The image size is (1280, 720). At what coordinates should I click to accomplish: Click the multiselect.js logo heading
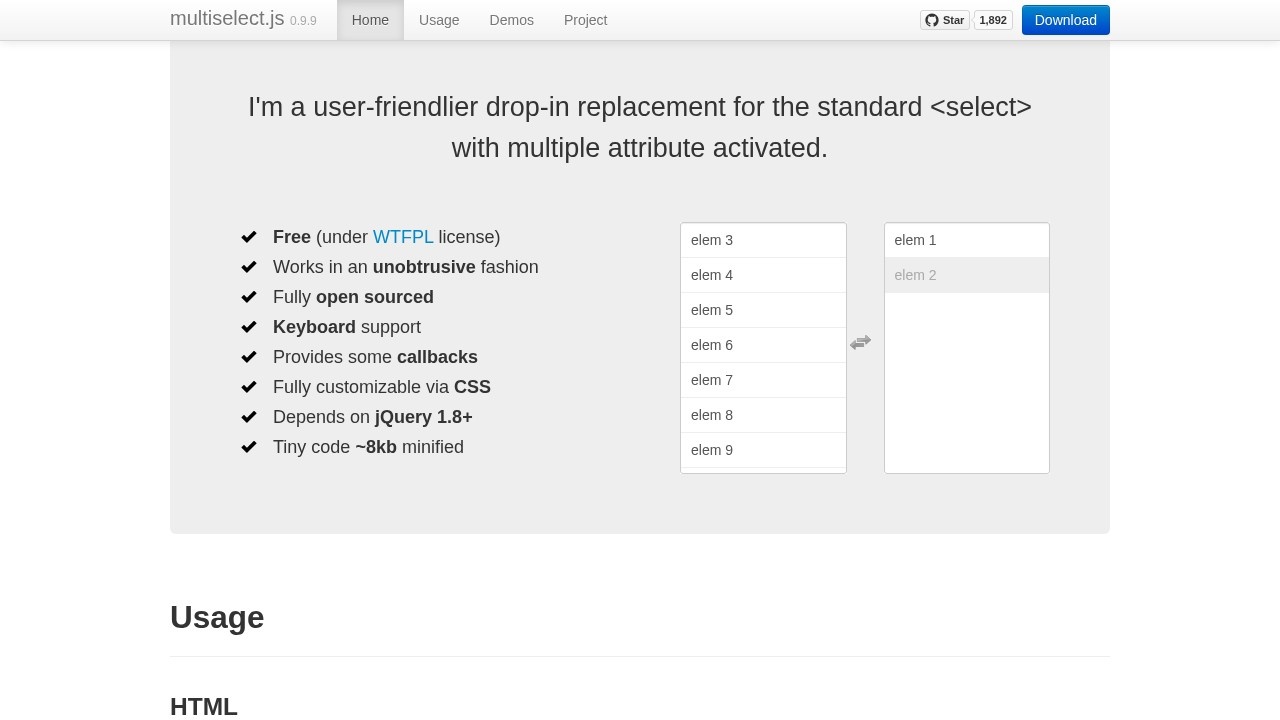pos(227,18)
